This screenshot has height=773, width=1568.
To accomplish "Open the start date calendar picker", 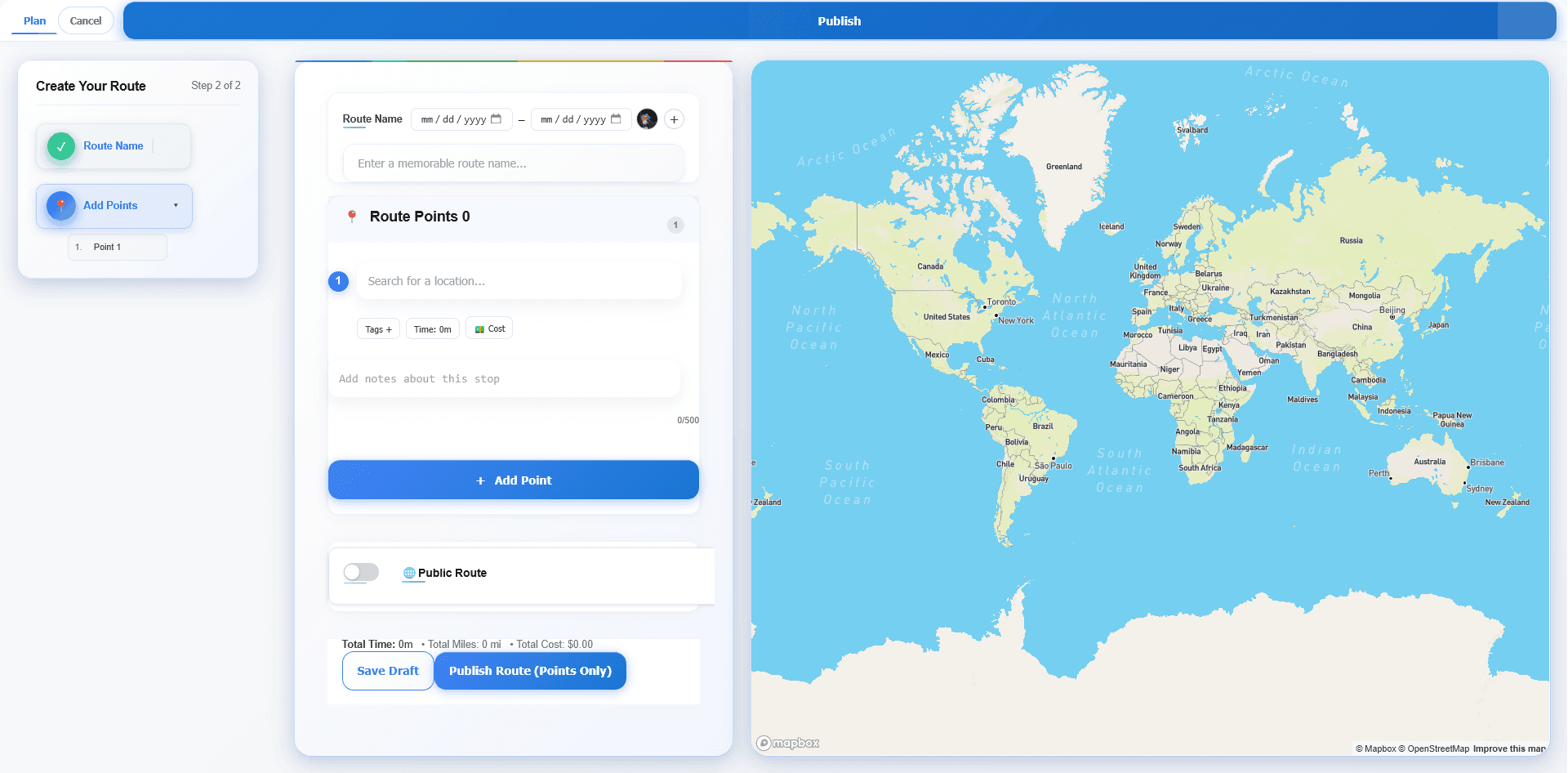I will tap(497, 118).
